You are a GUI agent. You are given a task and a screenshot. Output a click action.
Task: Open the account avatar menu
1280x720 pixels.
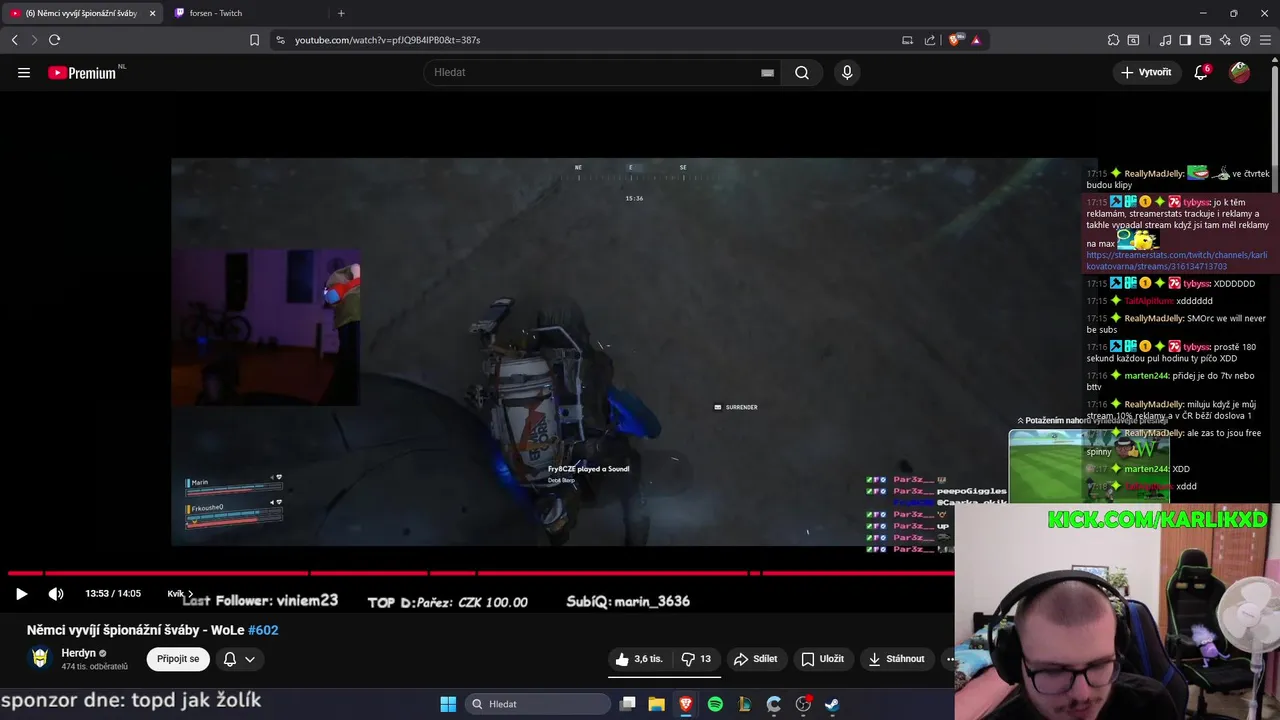point(1240,72)
